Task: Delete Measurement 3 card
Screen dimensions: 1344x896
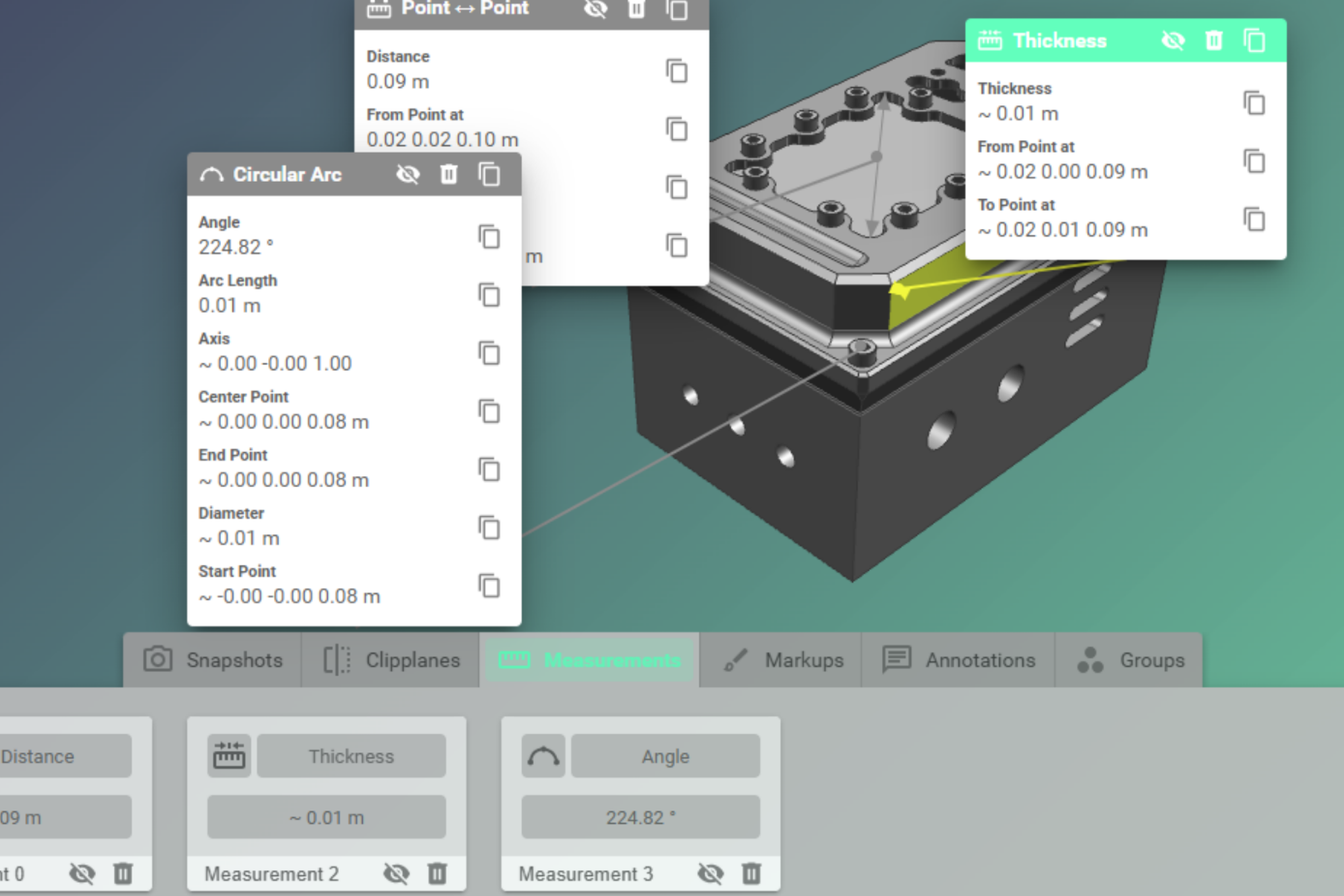Action: 751,873
